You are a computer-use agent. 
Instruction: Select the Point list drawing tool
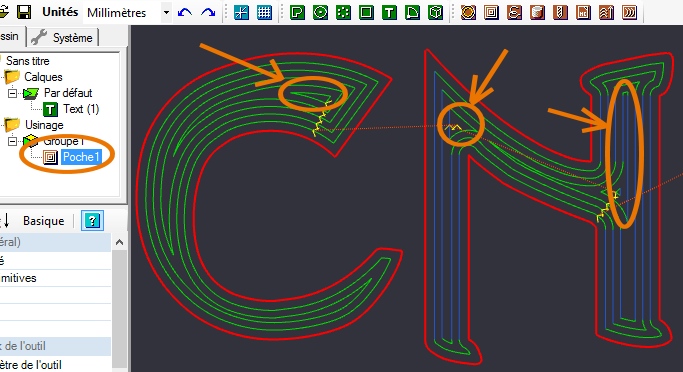(343, 12)
